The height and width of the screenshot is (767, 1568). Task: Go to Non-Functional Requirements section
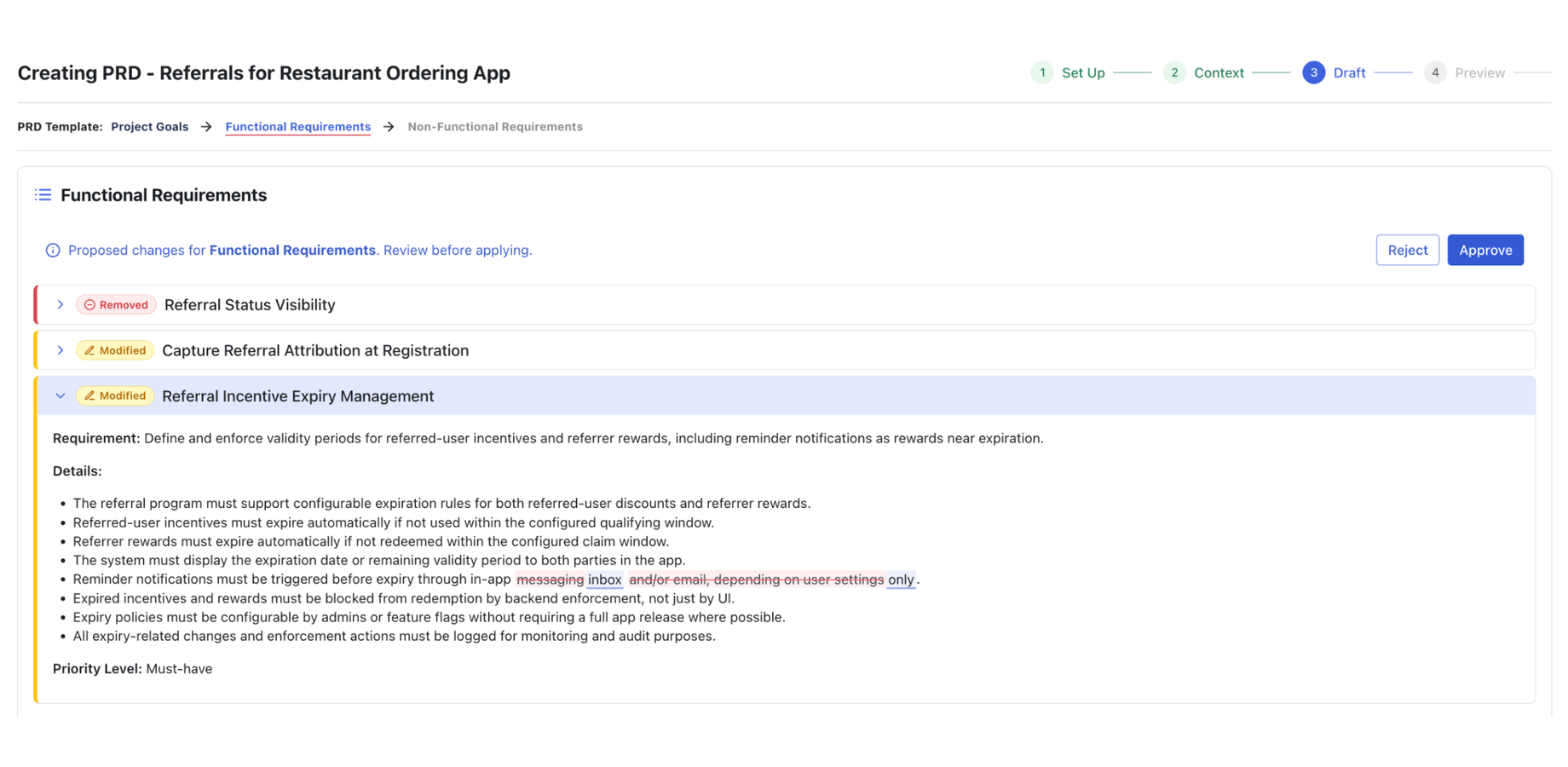495,127
